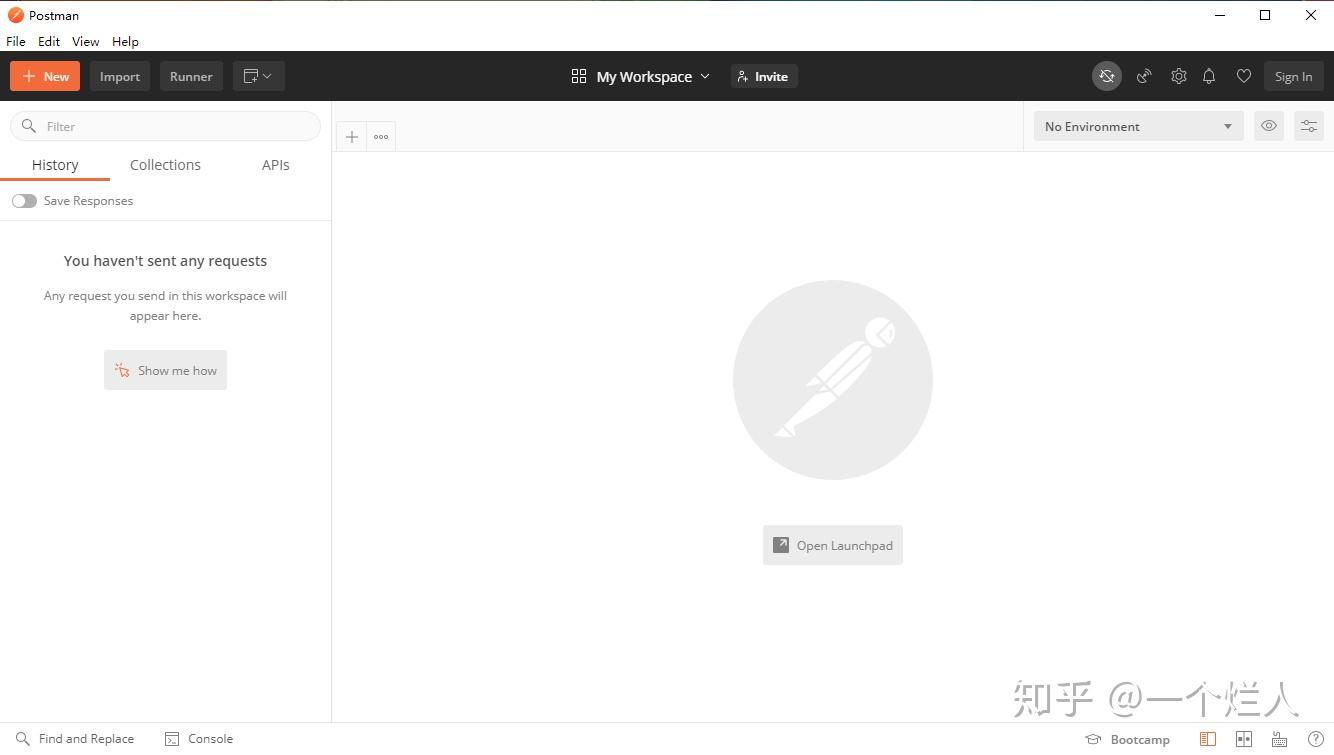
Task: Open the Settings gear icon
Action: [x=1178, y=76]
